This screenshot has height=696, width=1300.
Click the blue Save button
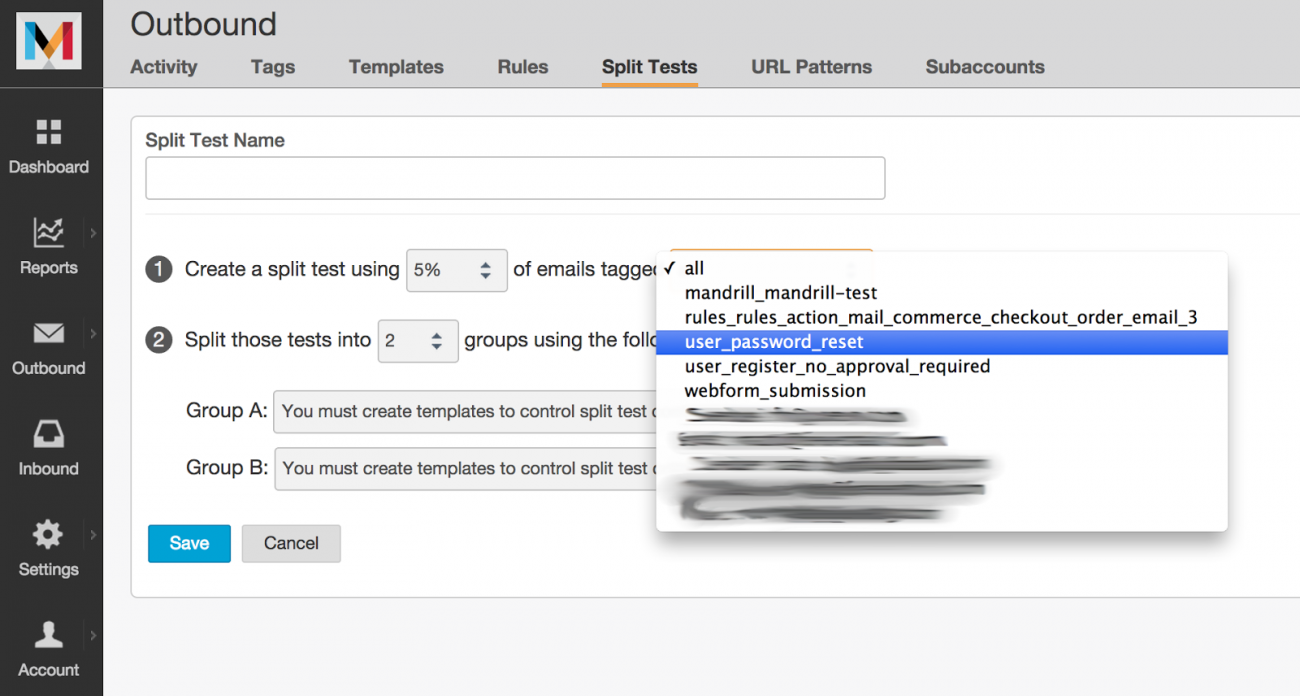coord(189,543)
